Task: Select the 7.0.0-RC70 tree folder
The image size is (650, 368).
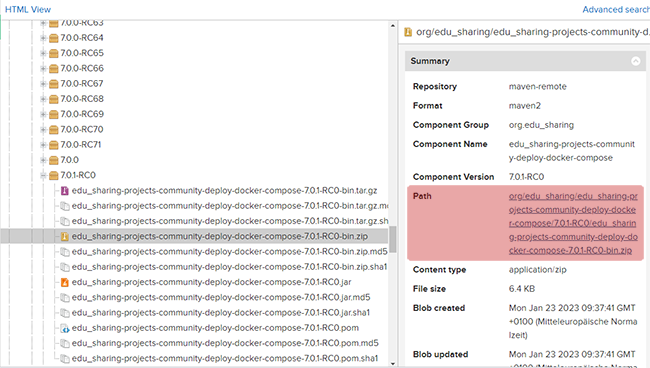Action: tap(82, 130)
